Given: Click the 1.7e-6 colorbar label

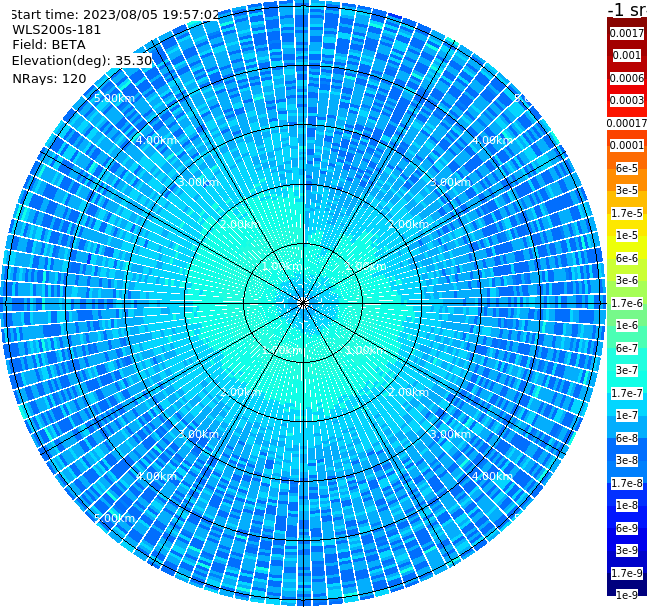Looking at the screenshot, I should 627,303.
